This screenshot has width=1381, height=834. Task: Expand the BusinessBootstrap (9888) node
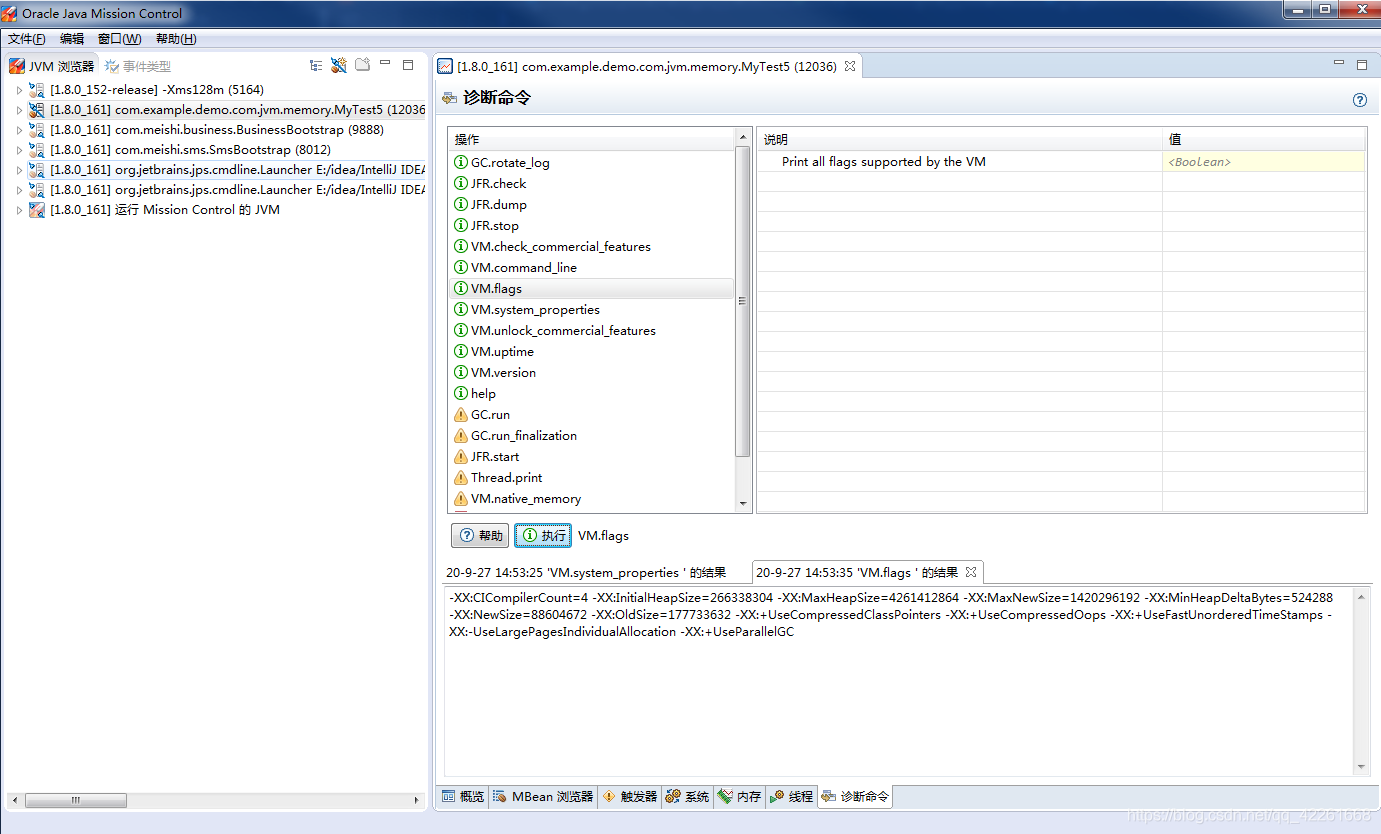coord(18,130)
